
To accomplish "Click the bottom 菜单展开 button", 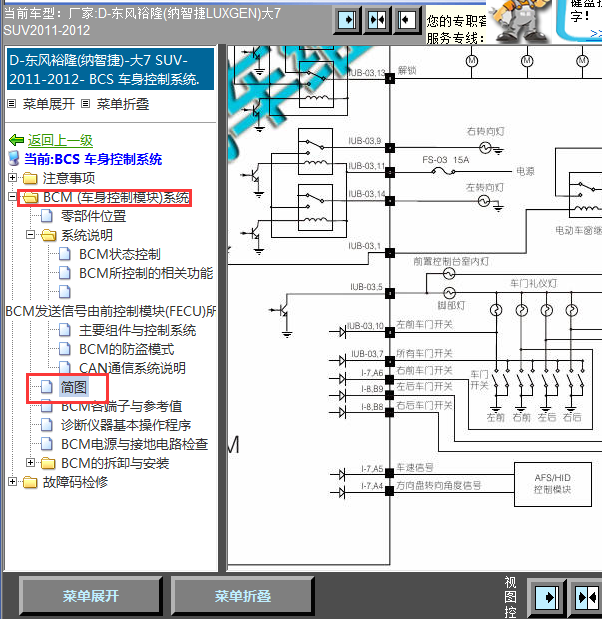I will pos(90,596).
